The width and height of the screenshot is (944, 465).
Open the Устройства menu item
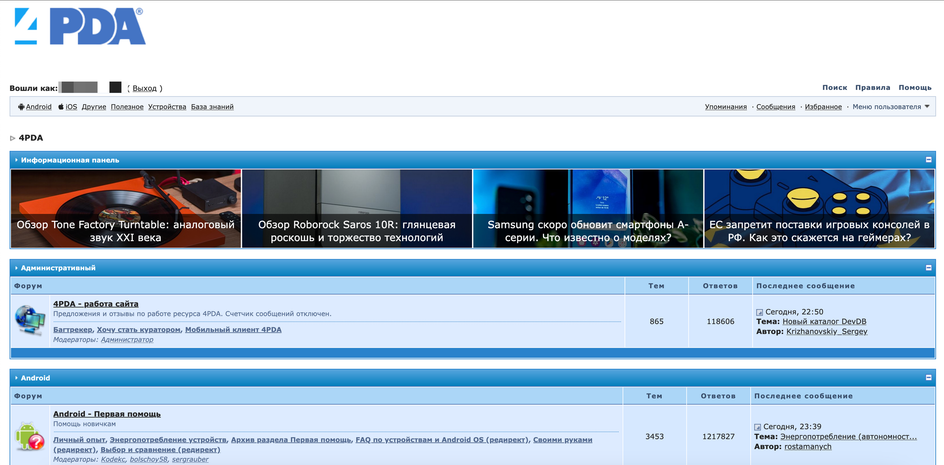click(x=167, y=107)
